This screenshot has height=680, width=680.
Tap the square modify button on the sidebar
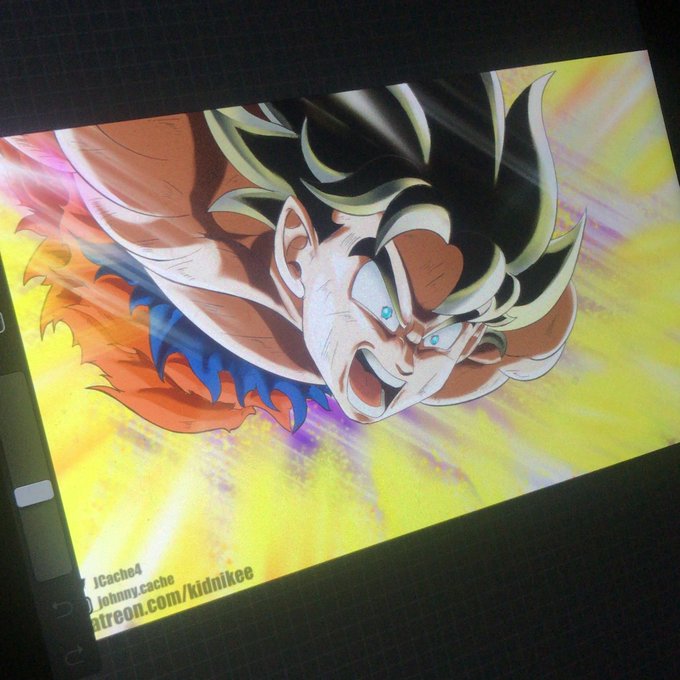pyautogui.click(x=2, y=322)
